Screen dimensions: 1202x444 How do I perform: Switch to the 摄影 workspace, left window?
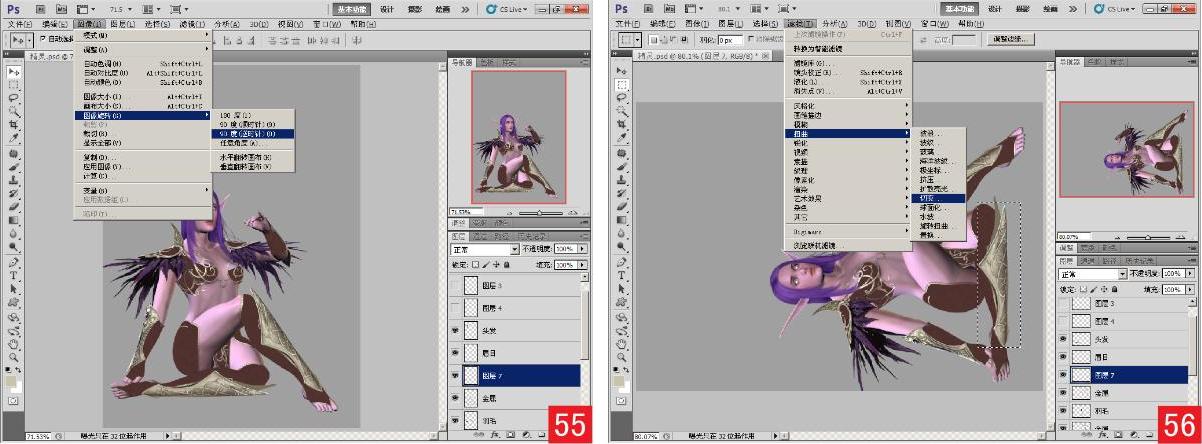click(x=413, y=8)
